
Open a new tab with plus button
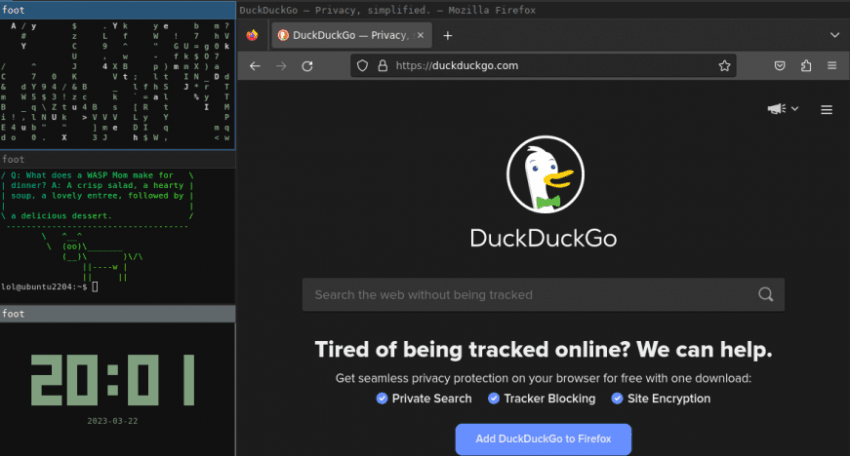(447, 35)
